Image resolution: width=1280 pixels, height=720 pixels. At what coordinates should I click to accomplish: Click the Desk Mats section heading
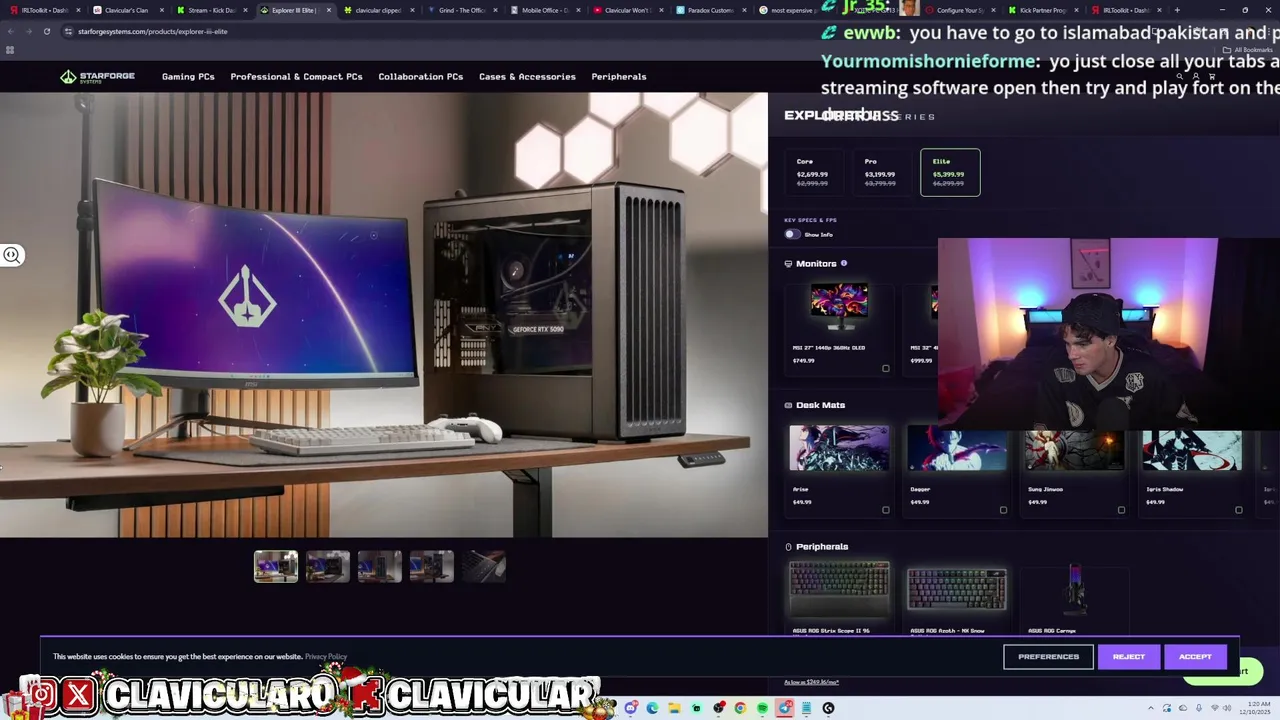820,405
